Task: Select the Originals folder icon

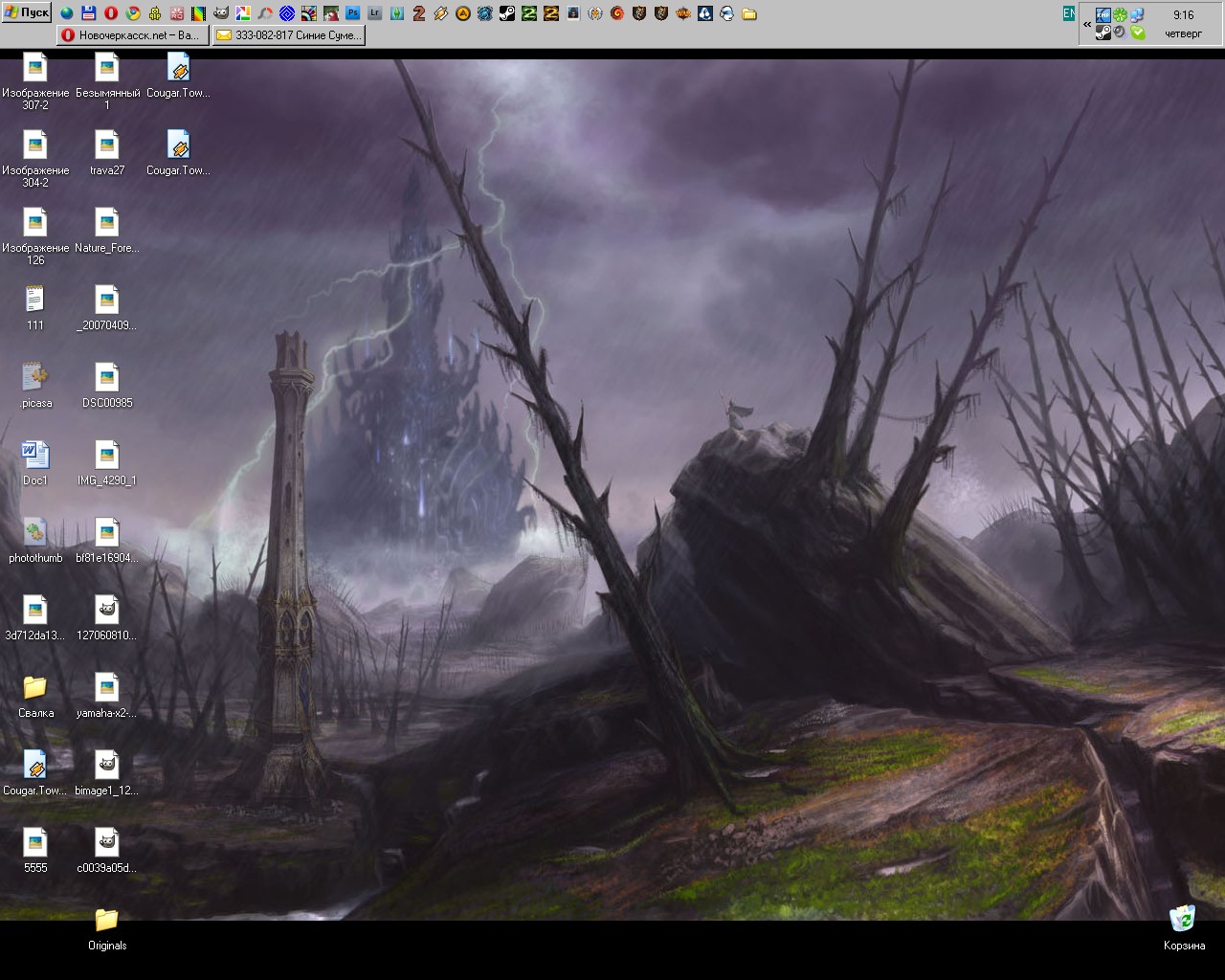Action: [107, 930]
